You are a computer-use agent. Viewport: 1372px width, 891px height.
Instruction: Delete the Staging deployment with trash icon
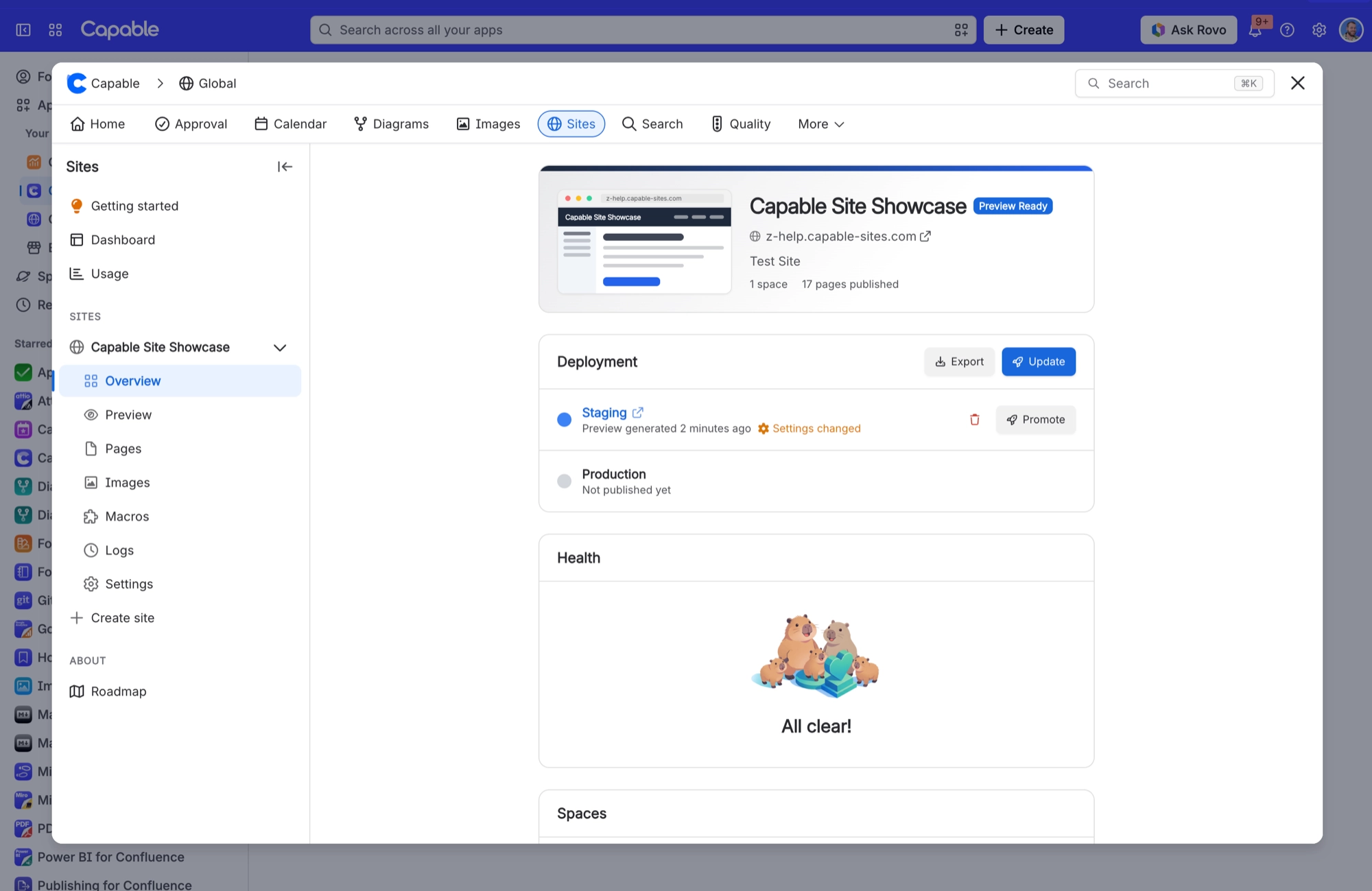974,420
